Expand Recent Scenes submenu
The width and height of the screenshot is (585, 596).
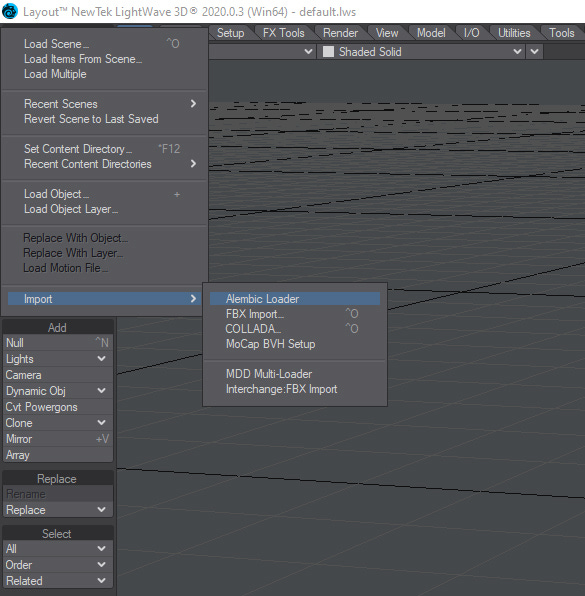105,104
